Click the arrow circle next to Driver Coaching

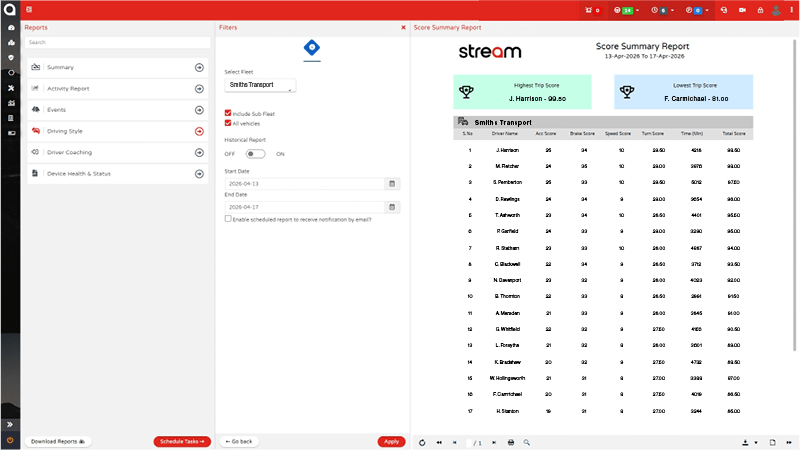pyautogui.click(x=199, y=153)
